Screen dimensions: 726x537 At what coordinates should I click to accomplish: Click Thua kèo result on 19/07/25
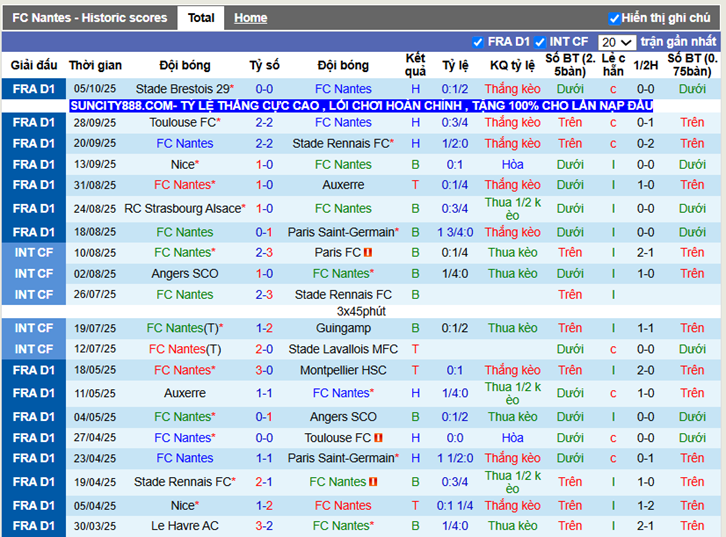click(513, 328)
